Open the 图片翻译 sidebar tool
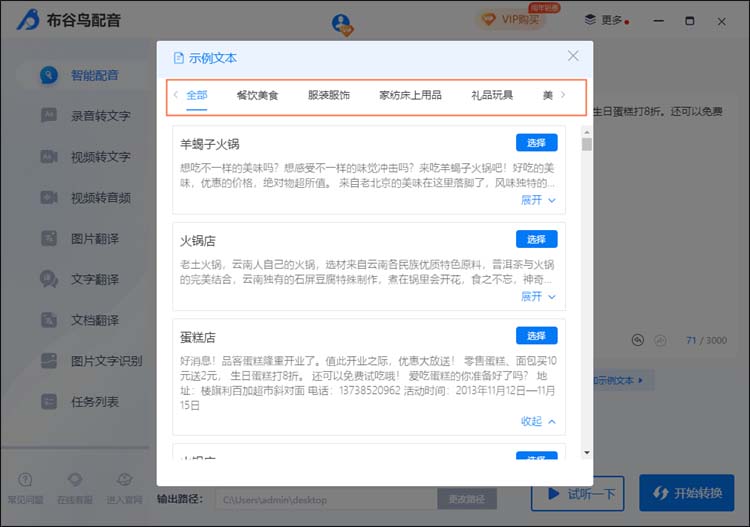750x527 pixels. coord(94,239)
